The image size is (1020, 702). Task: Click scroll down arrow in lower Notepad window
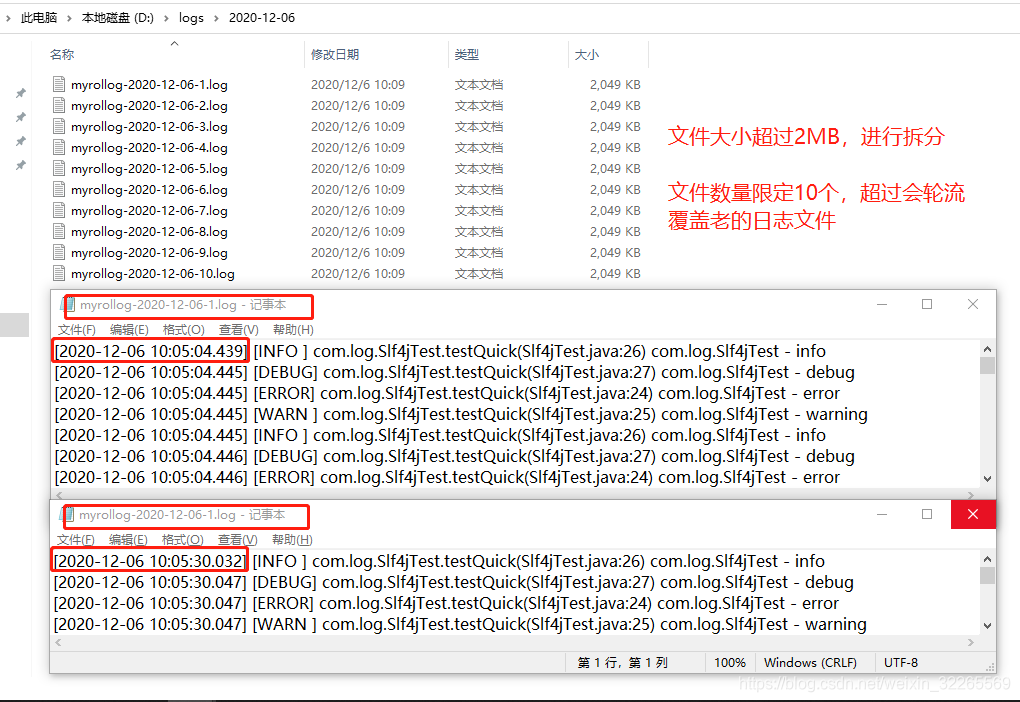pyautogui.click(x=987, y=626)
